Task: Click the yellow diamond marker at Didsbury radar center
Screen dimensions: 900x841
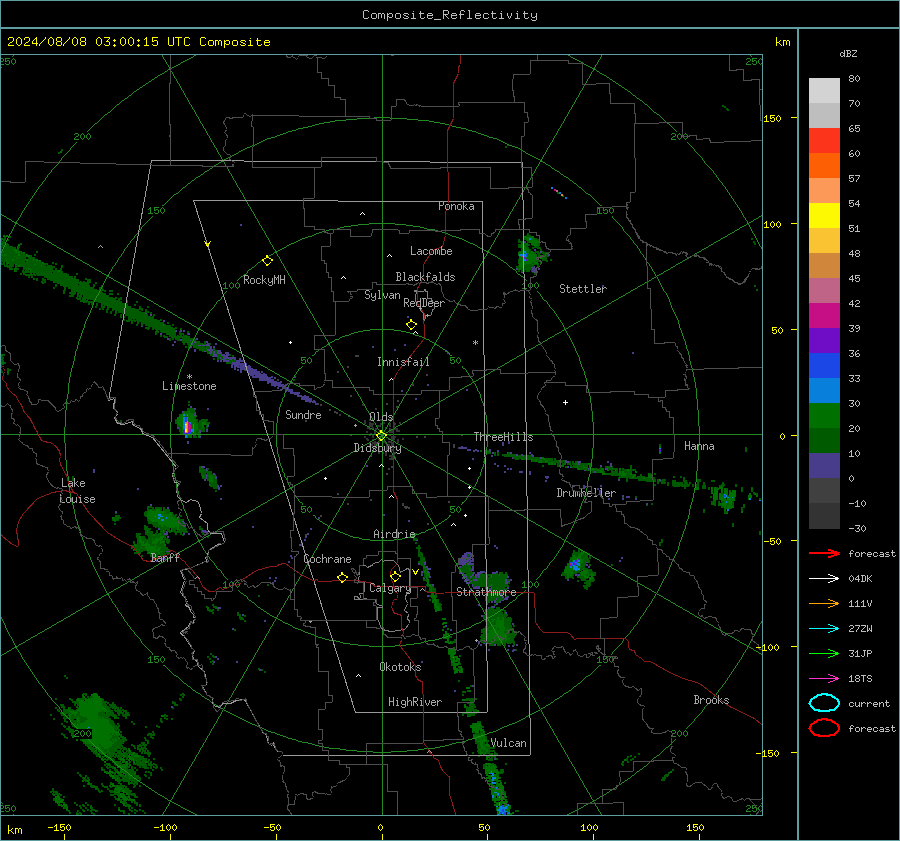Action: click(x=381, y=436)
